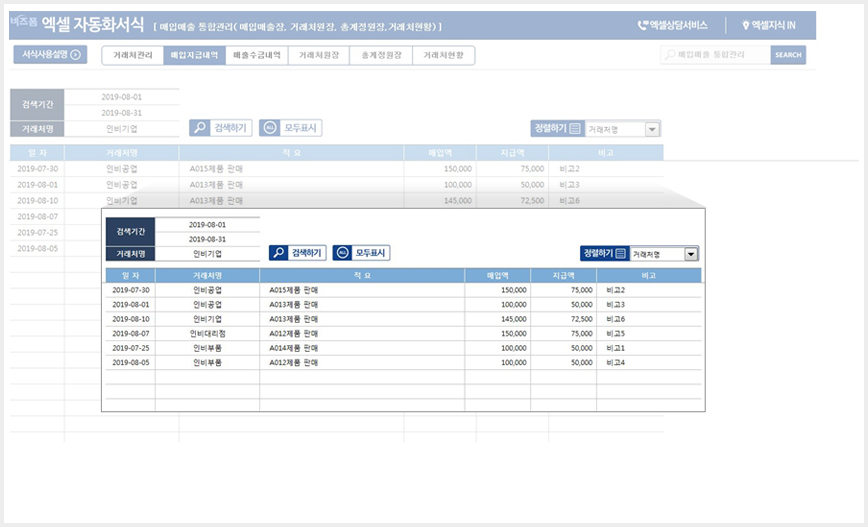
Task: Open the 거래처명 sort dropdown in popup
Action: tap(691, 254)
